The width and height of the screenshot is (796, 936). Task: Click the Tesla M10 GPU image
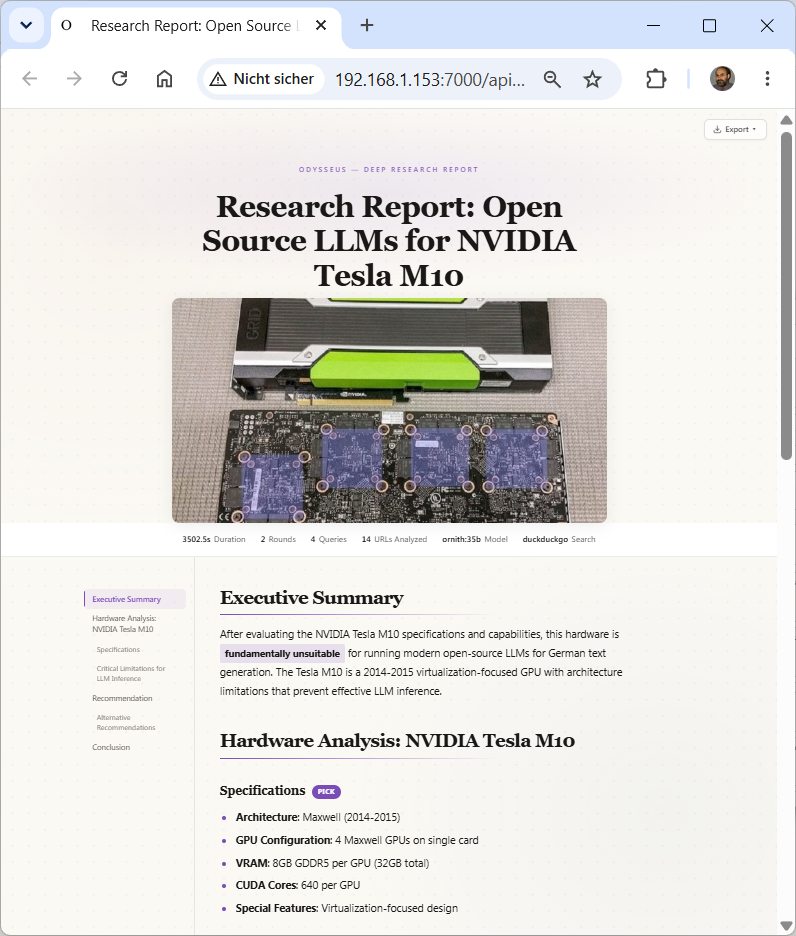(389, 410)
